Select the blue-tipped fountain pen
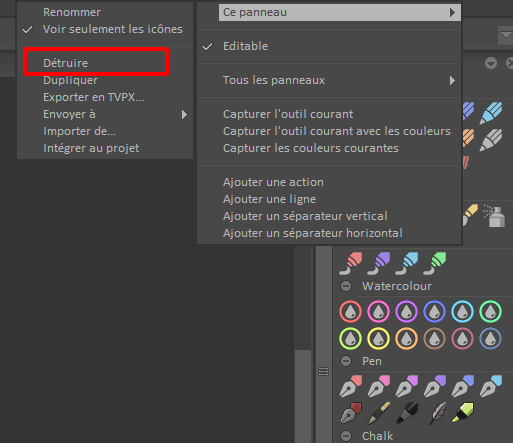 (x=463, y=386)
